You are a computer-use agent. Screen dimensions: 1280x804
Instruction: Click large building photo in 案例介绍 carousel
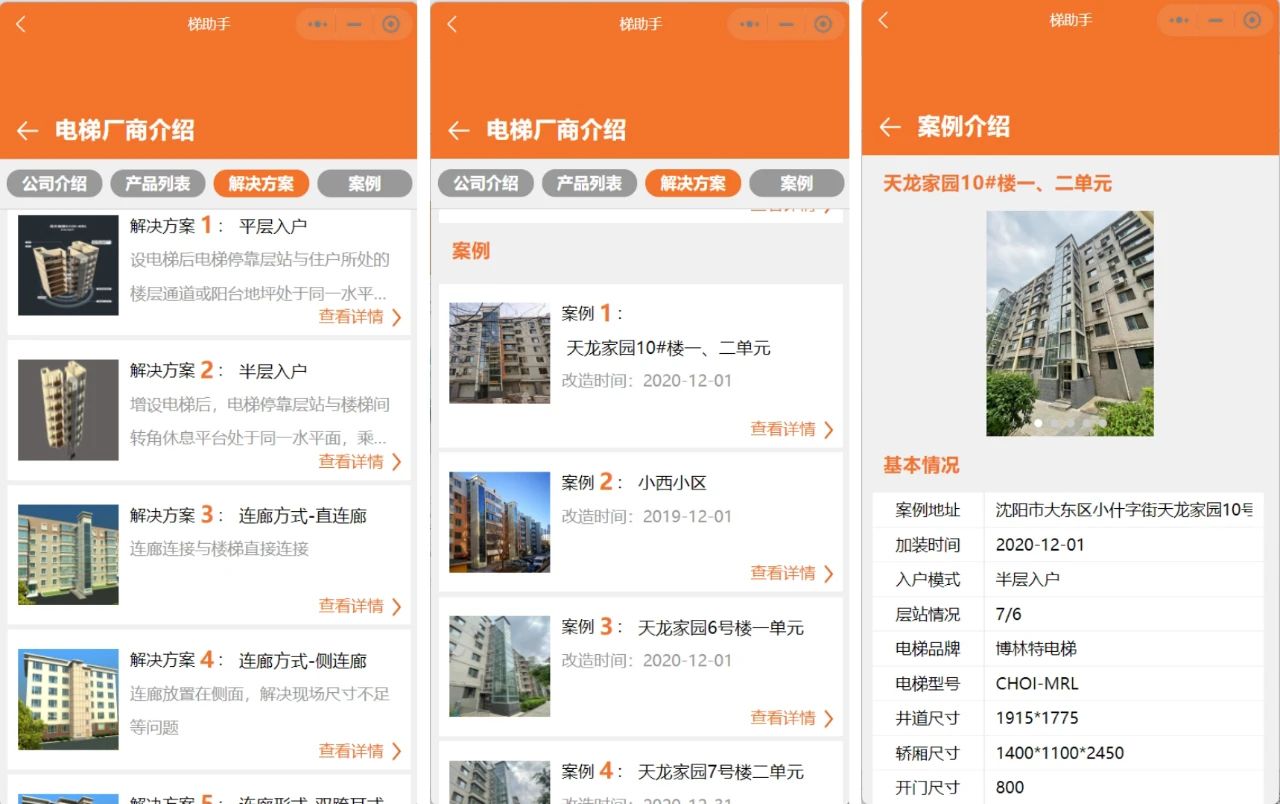pos(1070,323)
